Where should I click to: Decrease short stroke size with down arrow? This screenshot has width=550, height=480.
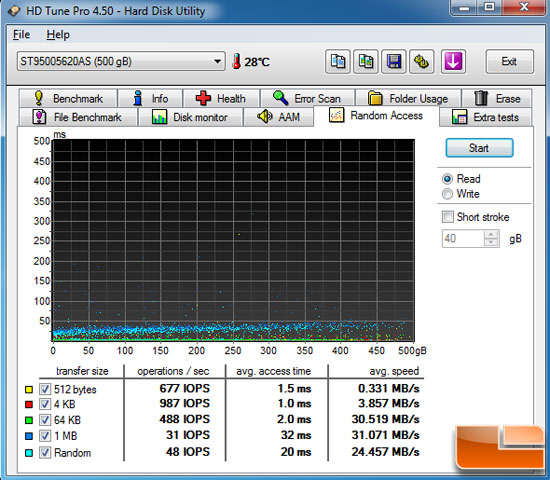click(491, 243)
